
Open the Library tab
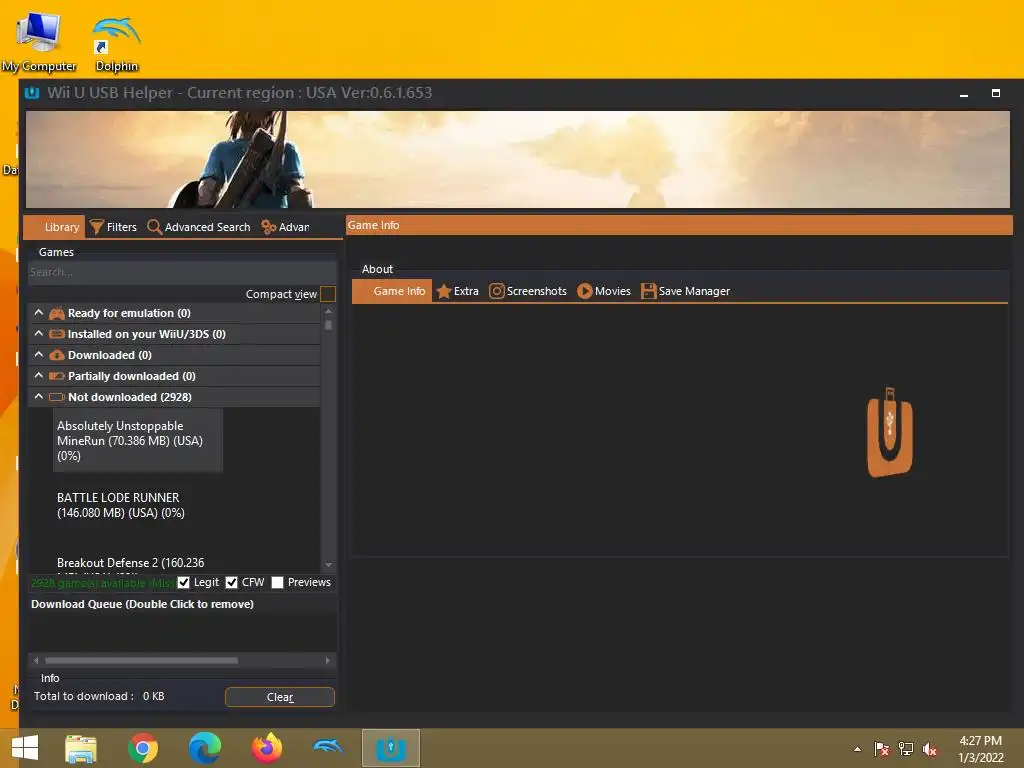click(x=55, y=227)
